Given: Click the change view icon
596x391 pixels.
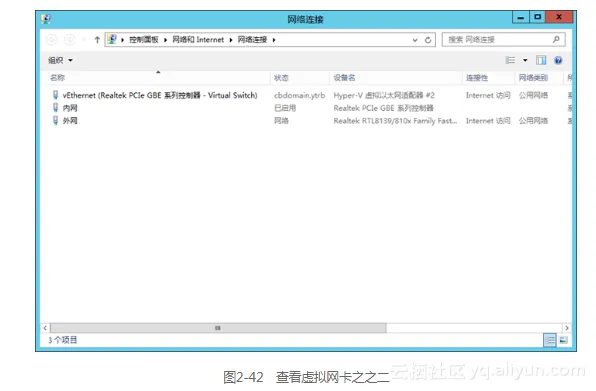Looking at the screenshot, I should click(510, 60).
